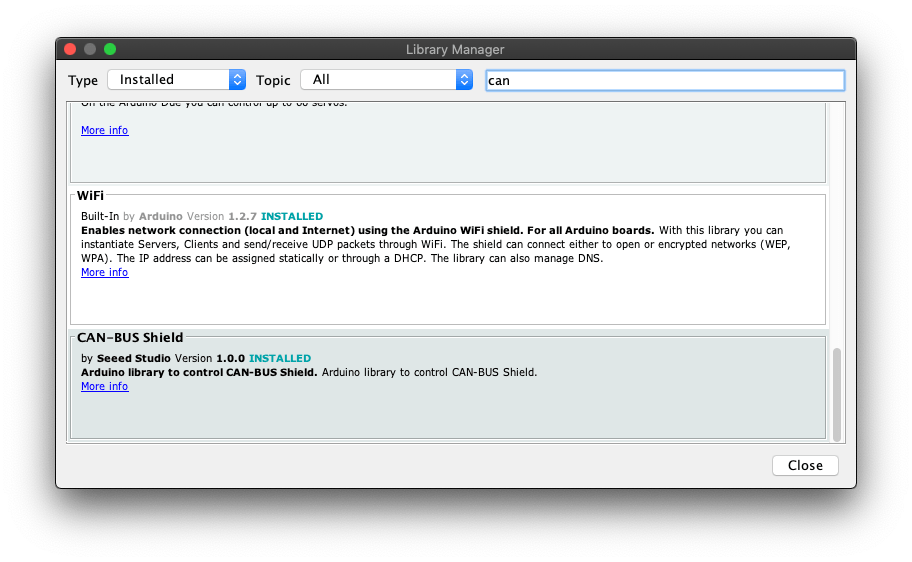The image size is (912, 562).
Task: Click the Close button
Action: click(805, 465)
